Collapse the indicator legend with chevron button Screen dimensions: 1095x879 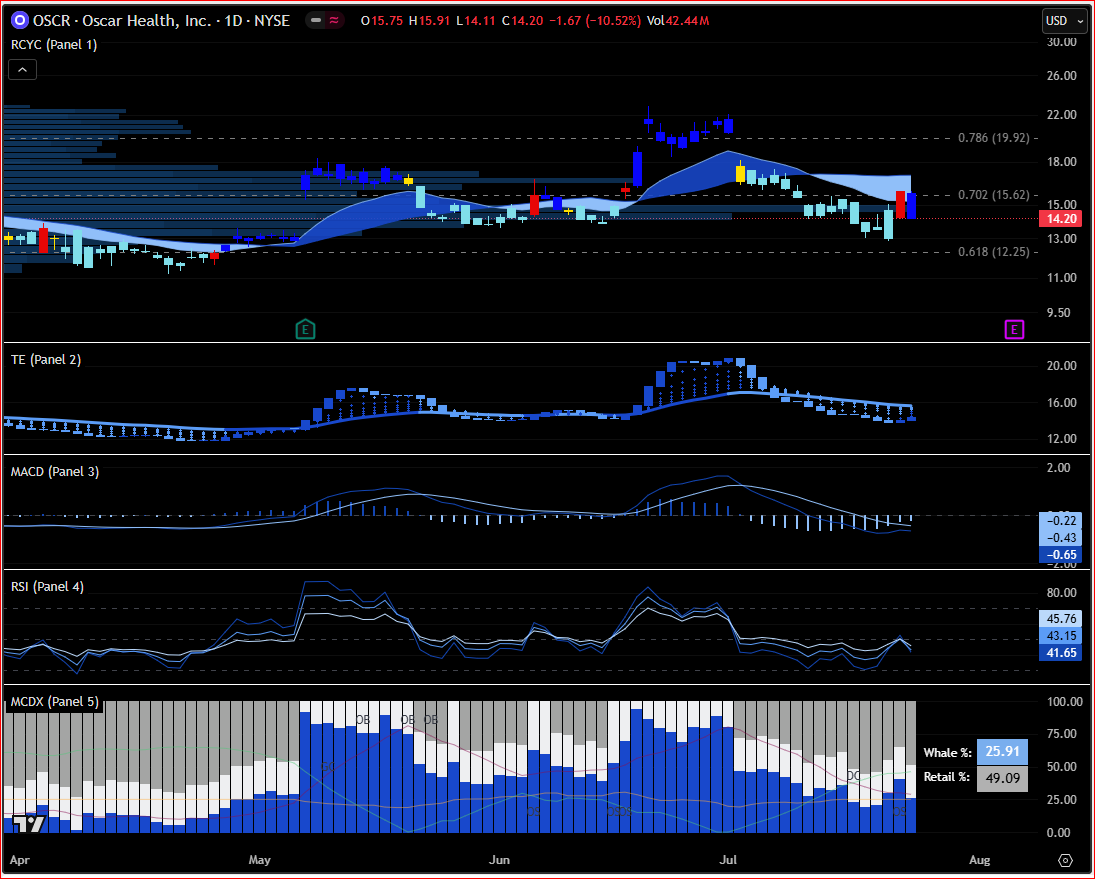pos(22,70)
